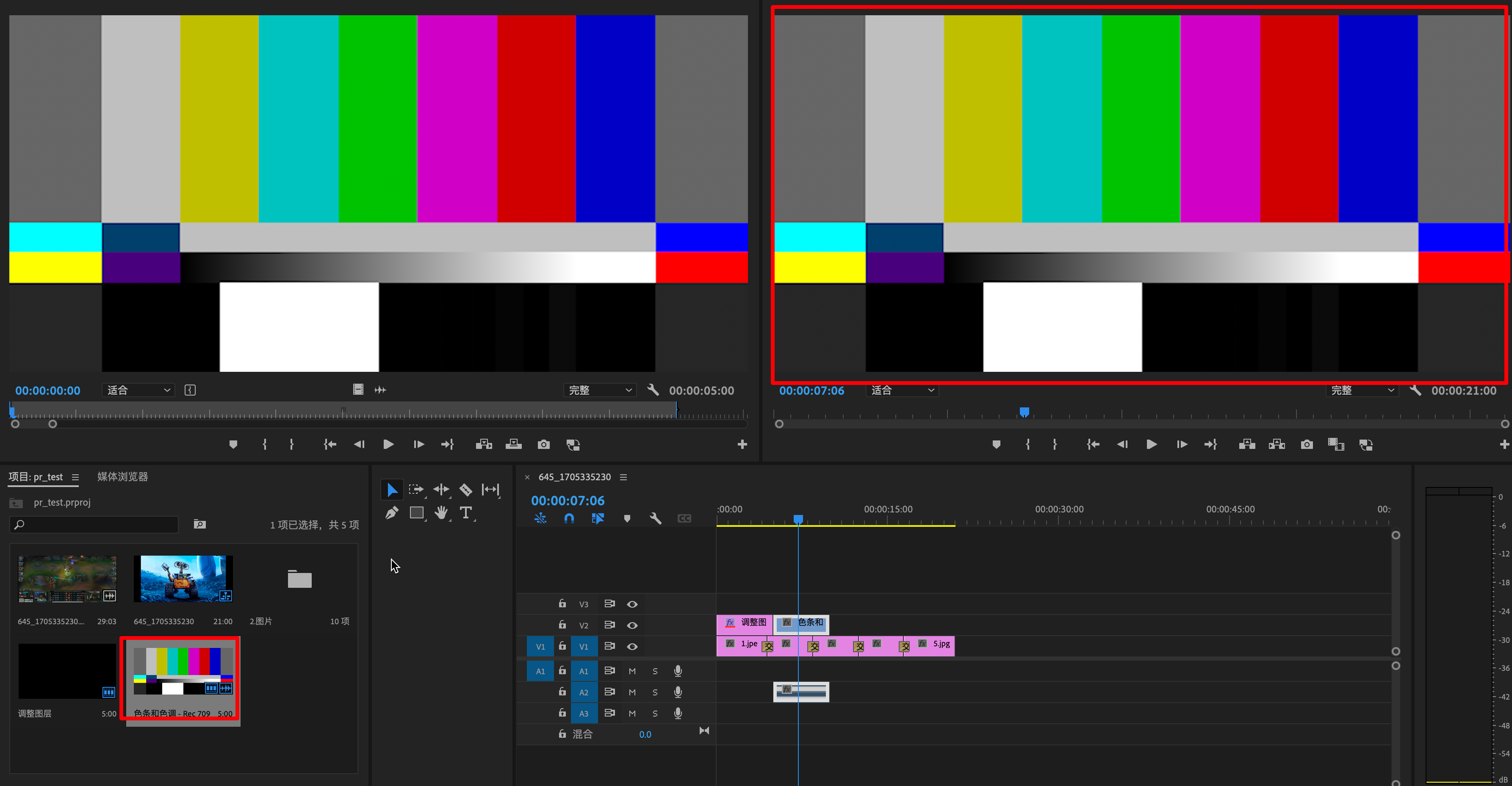Viewport: 1512px width, 786px height.
Task: Open Source monitor wrench settings
Action: click(x=653, y=390)
